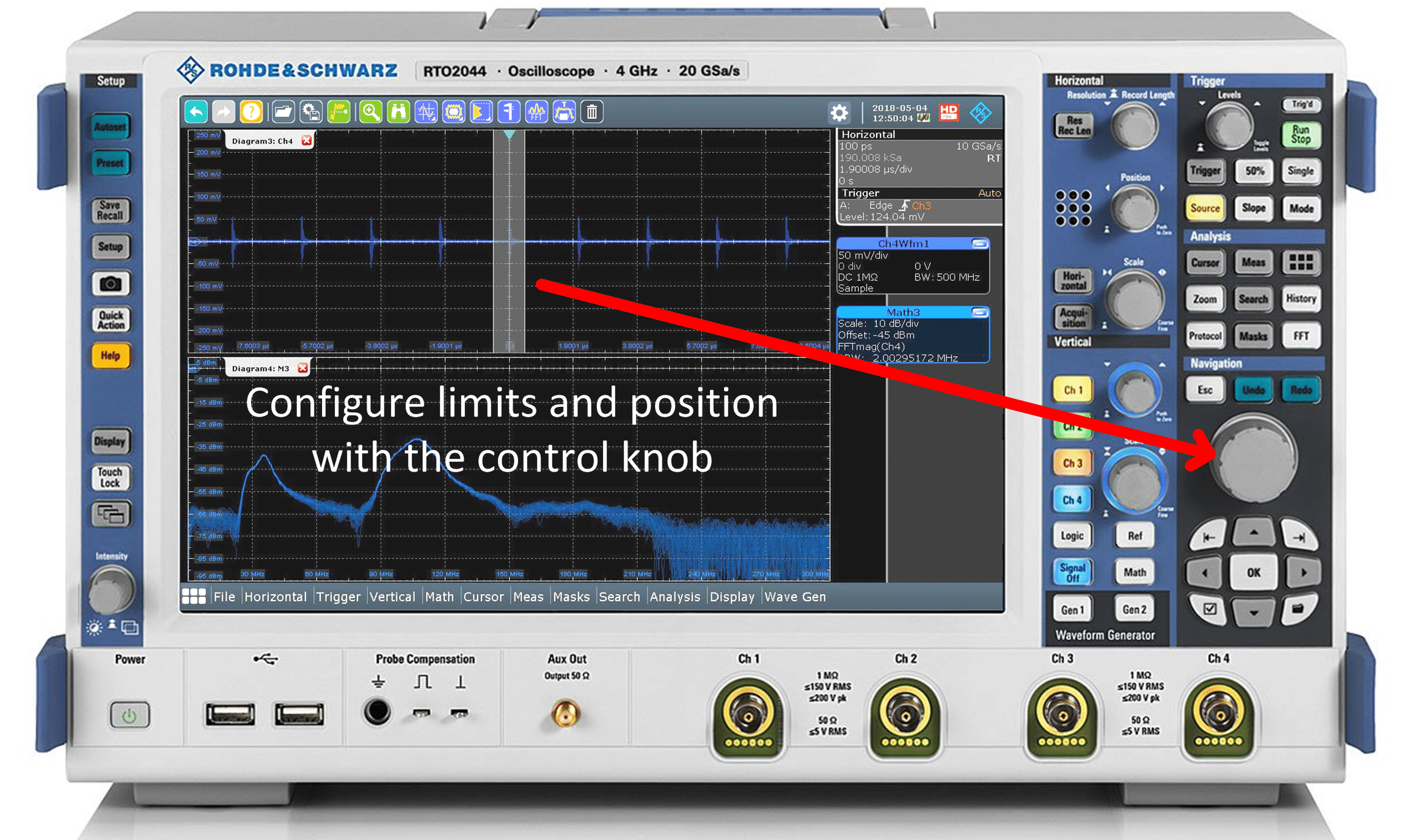Open the folder Load icon in the toolbar
Viewport: 1407px width, 840px height.
(x=283, y=112)
